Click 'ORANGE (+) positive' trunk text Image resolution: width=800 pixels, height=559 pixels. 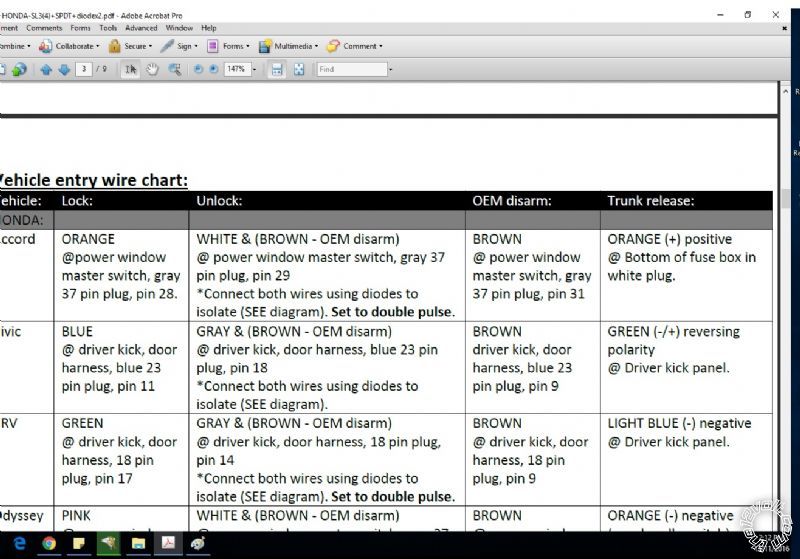tap(669, 239)
